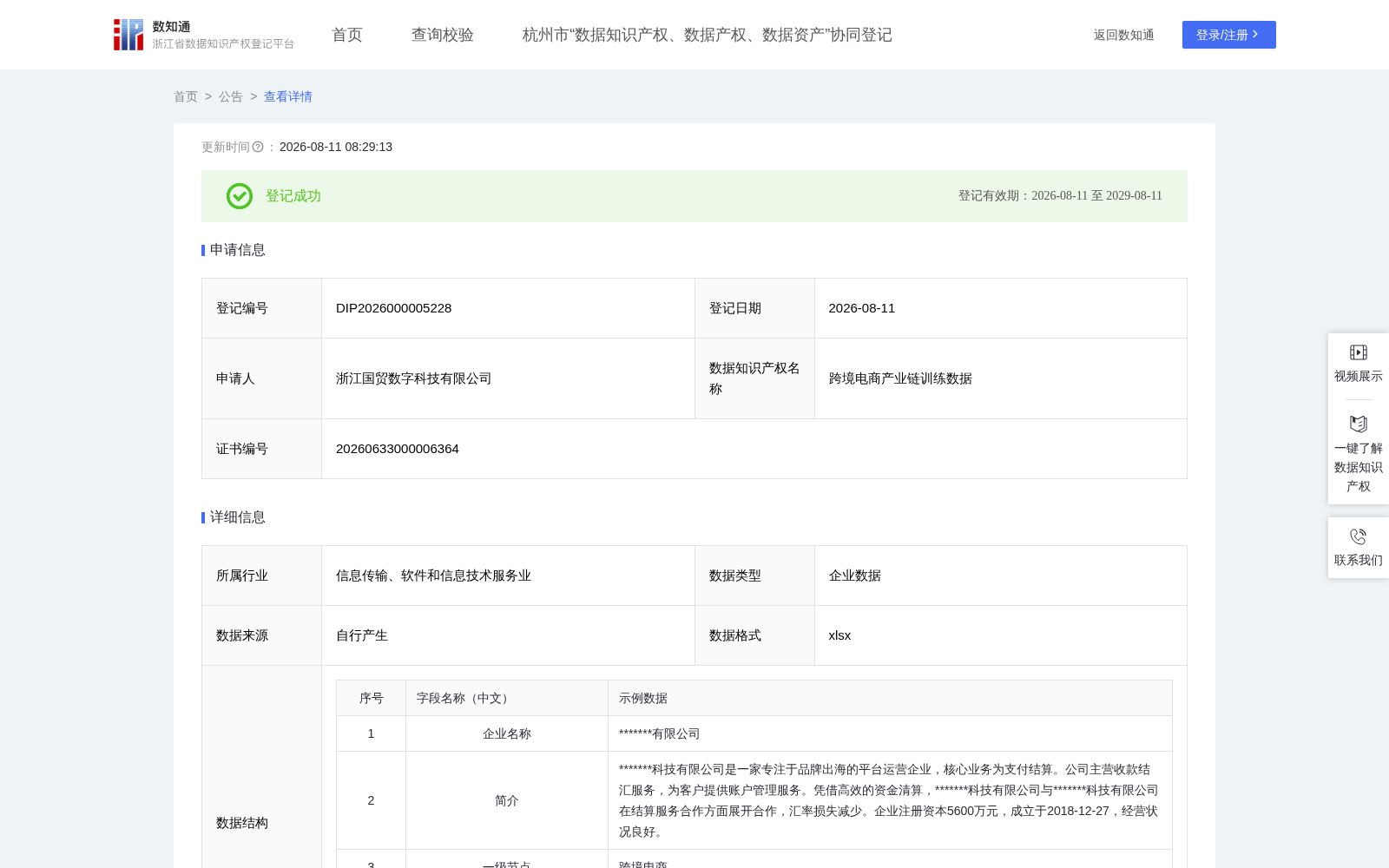Click the 字段名称（中文） column header
Image resolution: width=1389 pixels, height=868 pixels.
tap(507, 698)
